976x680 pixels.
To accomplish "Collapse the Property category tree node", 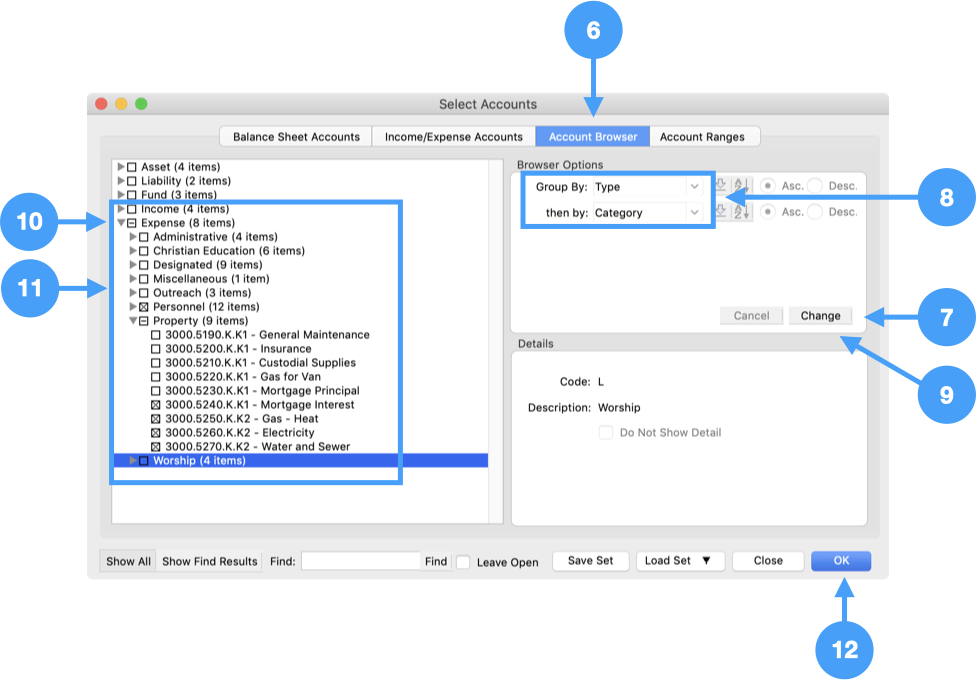I will tap(134, 321).
